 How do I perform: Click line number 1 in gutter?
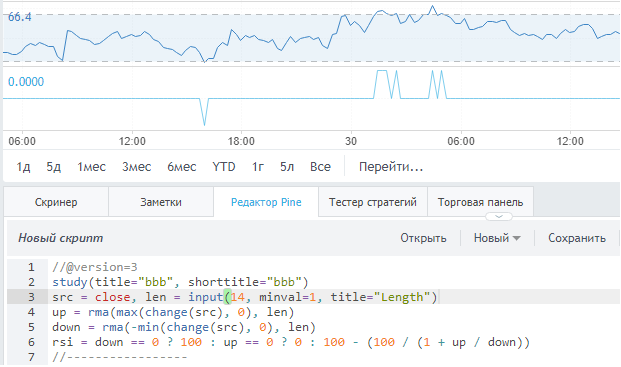(x=31, y=267)
